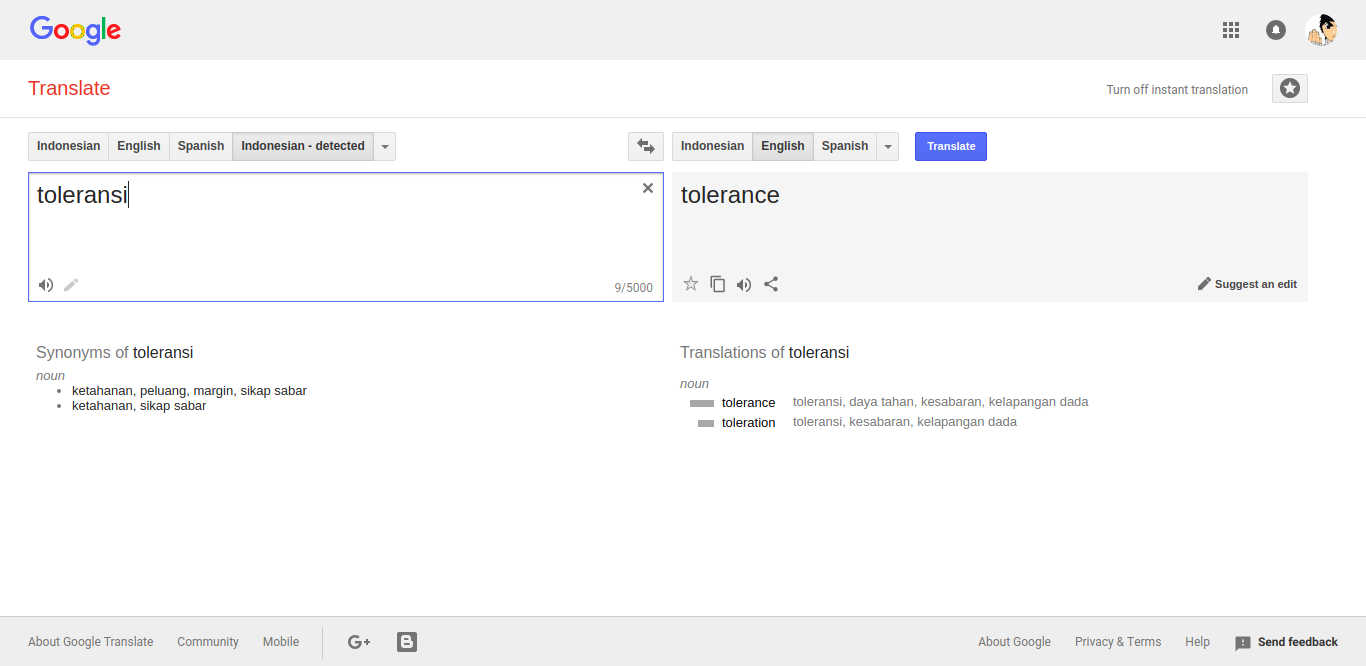The height and width of the screenshot is (666, 1366).
Task: Switch the target language to Indonesian
Action: click(711, 146)
